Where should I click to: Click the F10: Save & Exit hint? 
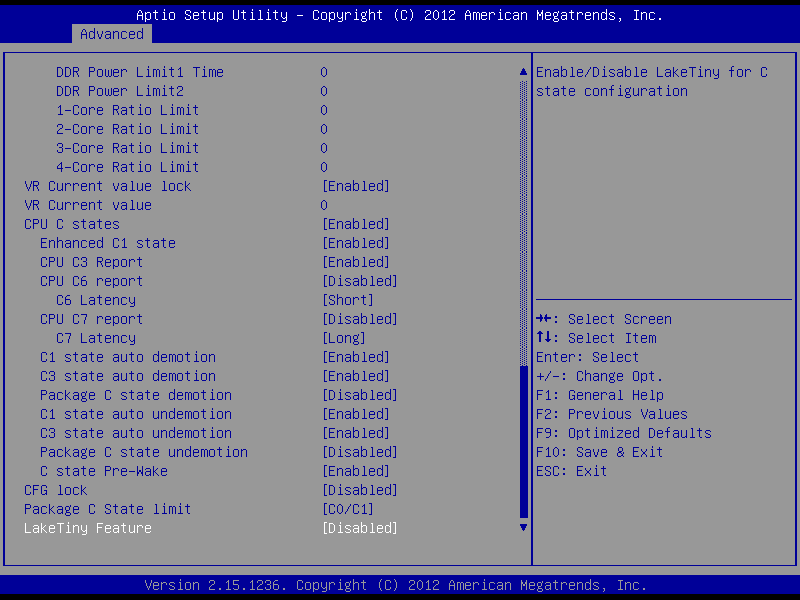click(x=599, y=452)
